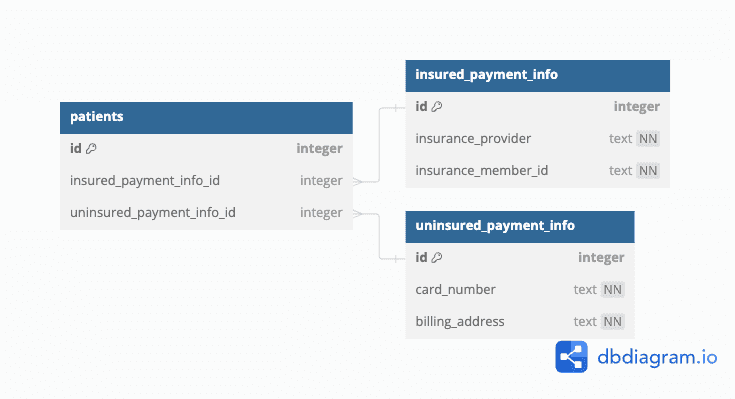Click the NN badge on card_number
735x399 pixels.
(x=612, y=290)
